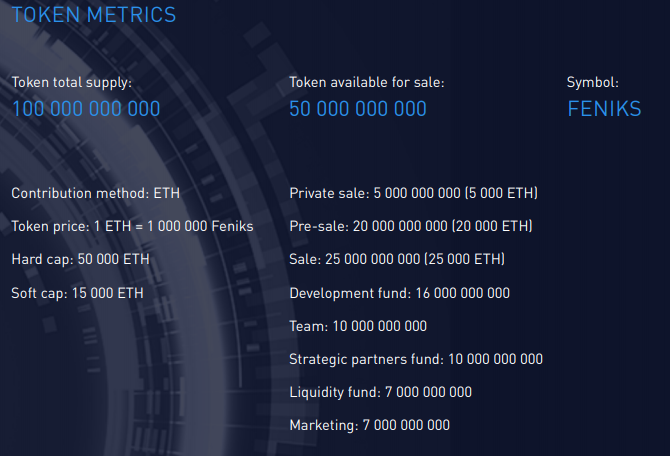
Task: Click the 'Token total supply:' label
Action: coord(71,83)
